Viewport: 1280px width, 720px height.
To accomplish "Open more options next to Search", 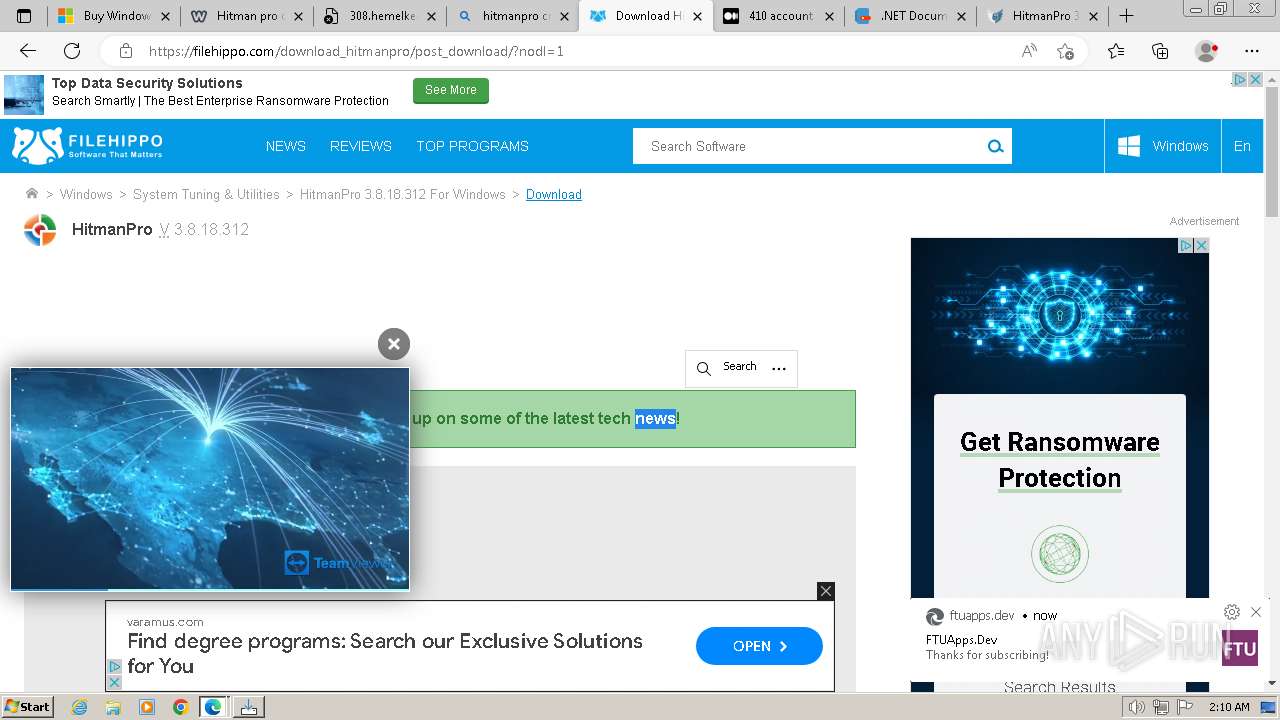I will (779, 368).
